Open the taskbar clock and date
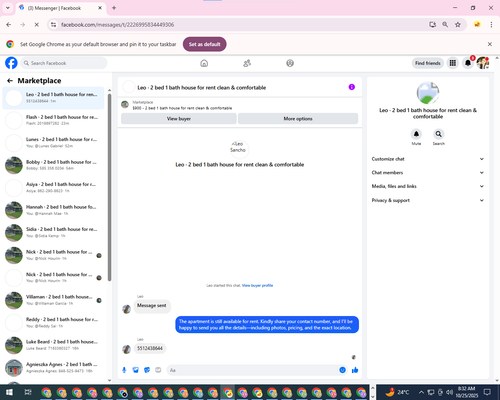This screenshot has width=500, height=400. coord(466,392)
